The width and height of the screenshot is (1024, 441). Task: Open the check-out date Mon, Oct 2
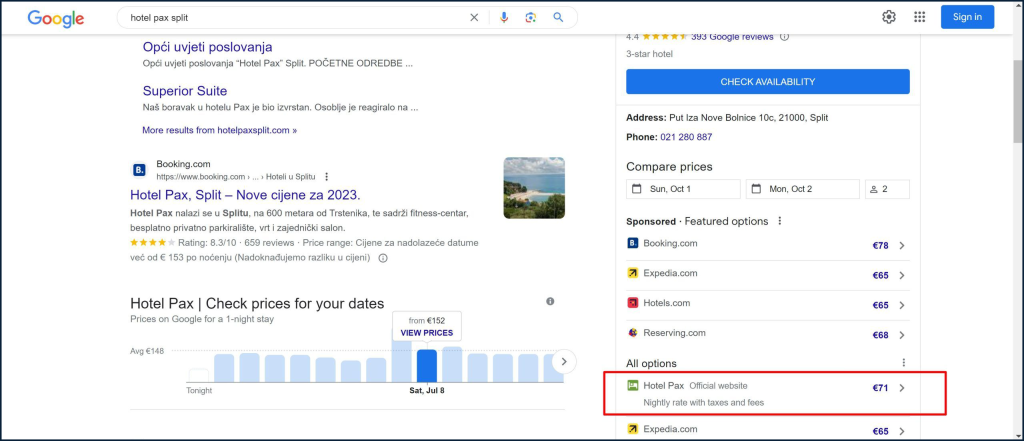pos(801,189)
